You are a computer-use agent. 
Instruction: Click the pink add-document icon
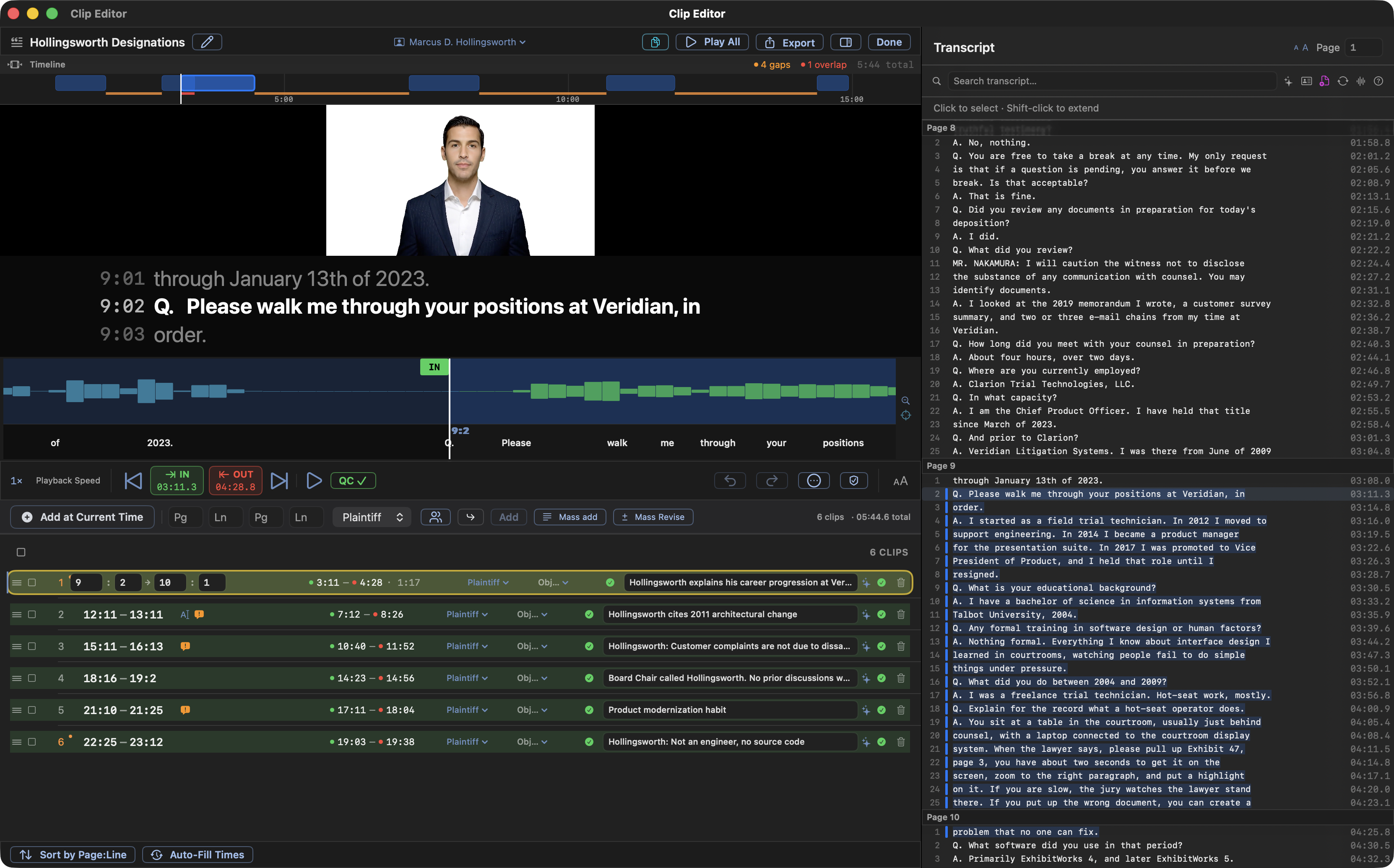pyautogui.click(x=1324, y=81)
